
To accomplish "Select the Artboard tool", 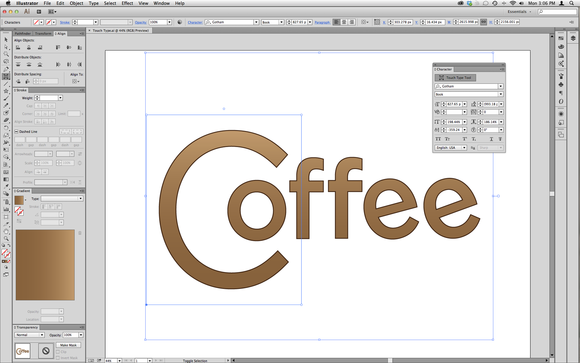I will [x=6, y=216].
